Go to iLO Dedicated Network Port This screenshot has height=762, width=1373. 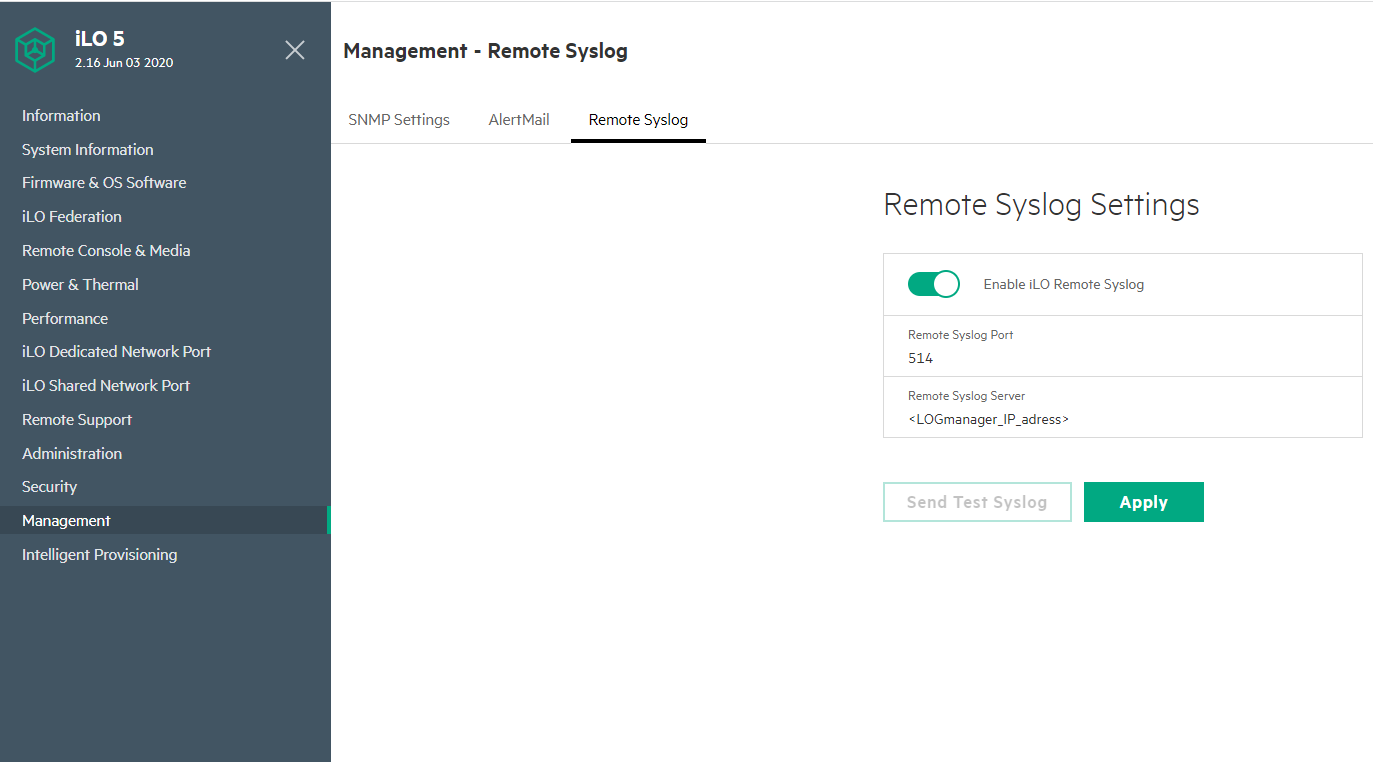[x=116, y=352]
